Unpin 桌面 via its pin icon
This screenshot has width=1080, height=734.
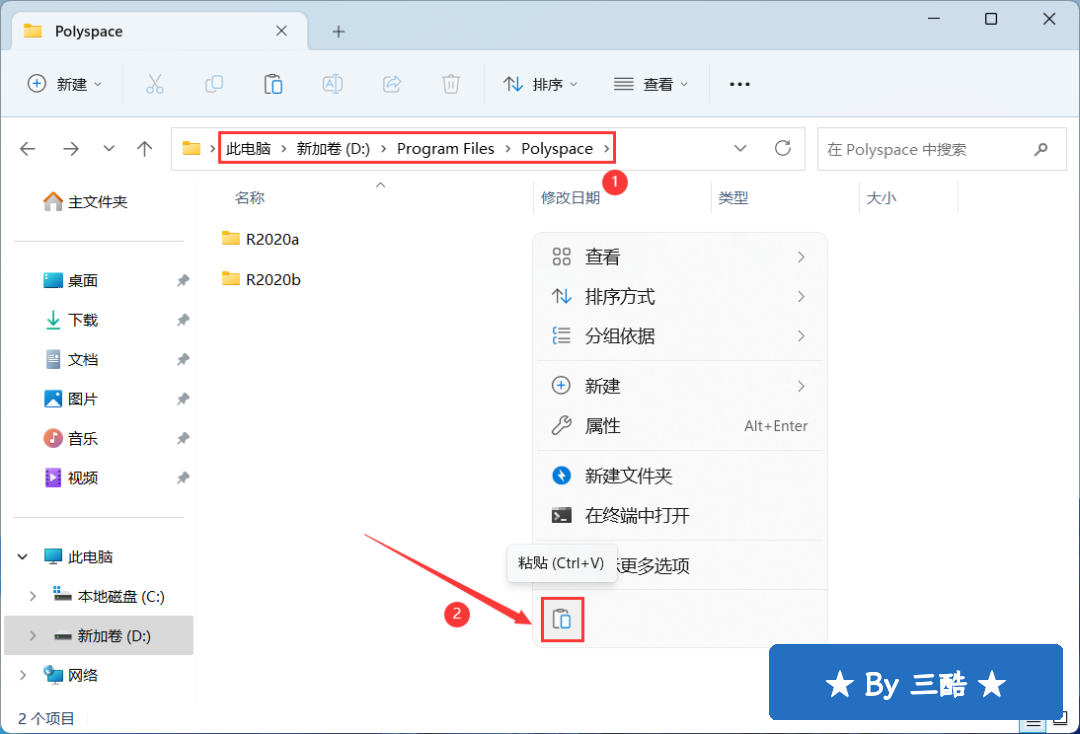[x=183, y=280]
